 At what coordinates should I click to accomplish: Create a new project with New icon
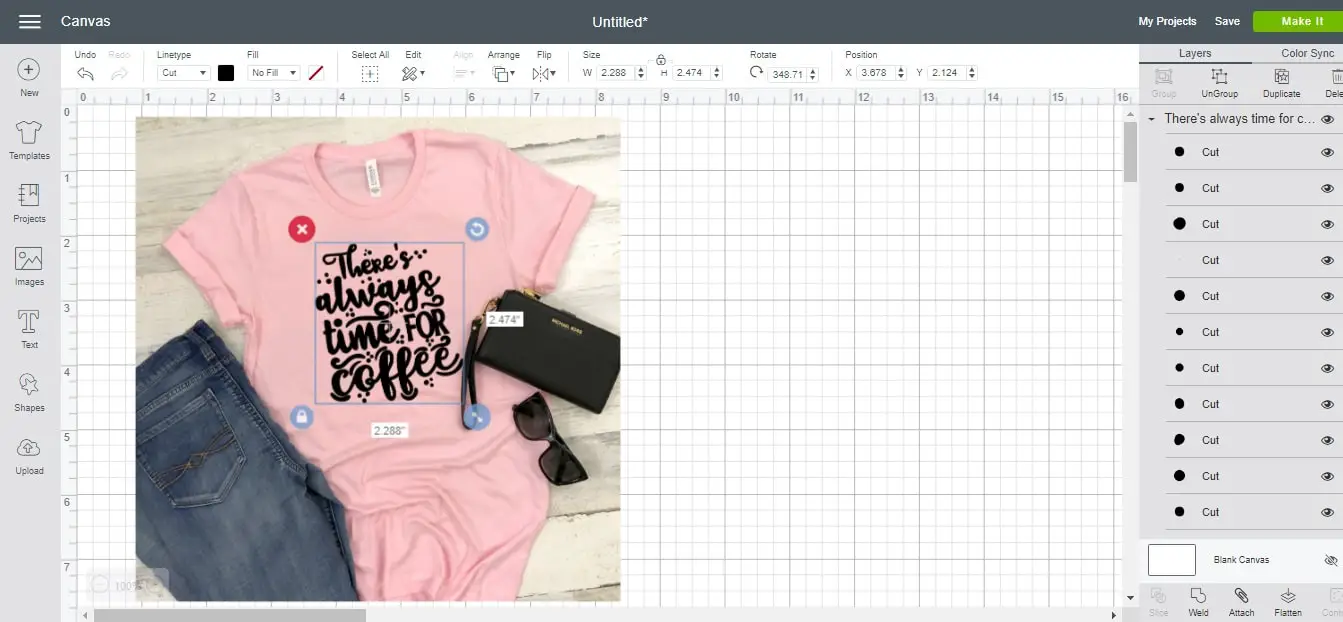tap(29, 78)
